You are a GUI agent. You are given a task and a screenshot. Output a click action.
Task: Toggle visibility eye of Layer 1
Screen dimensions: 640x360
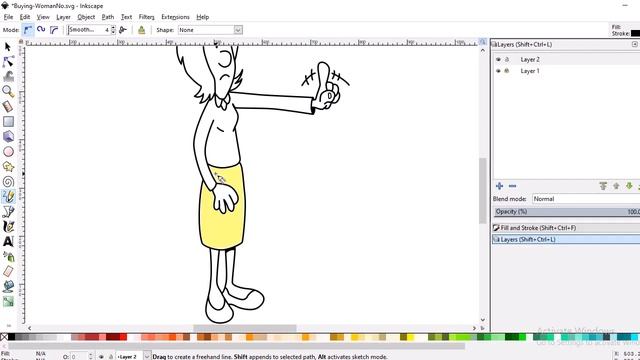point(498,71)
